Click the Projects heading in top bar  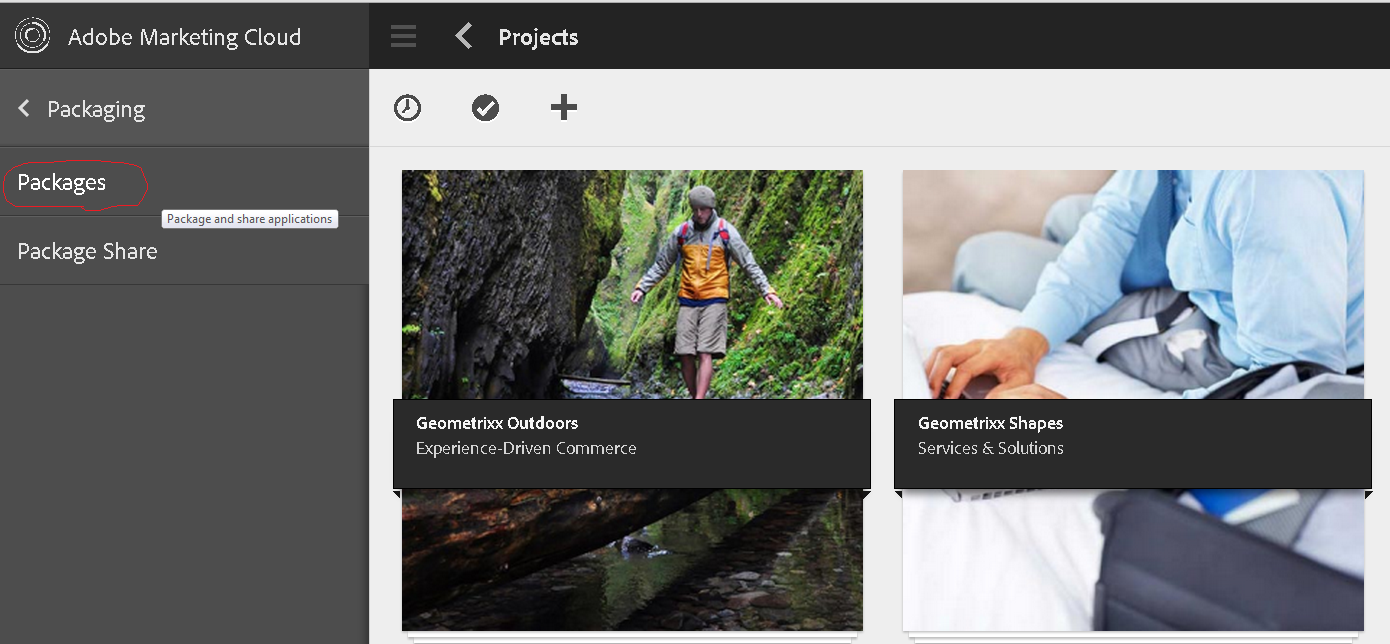coord(538,37)
